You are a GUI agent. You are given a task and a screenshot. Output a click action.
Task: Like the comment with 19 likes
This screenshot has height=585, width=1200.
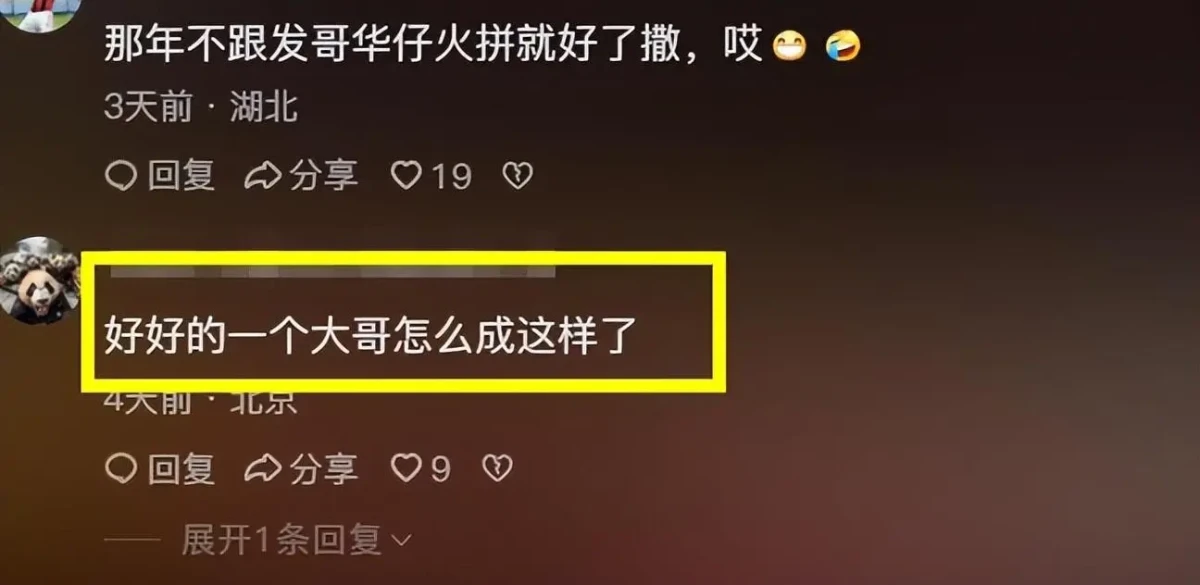430,177
